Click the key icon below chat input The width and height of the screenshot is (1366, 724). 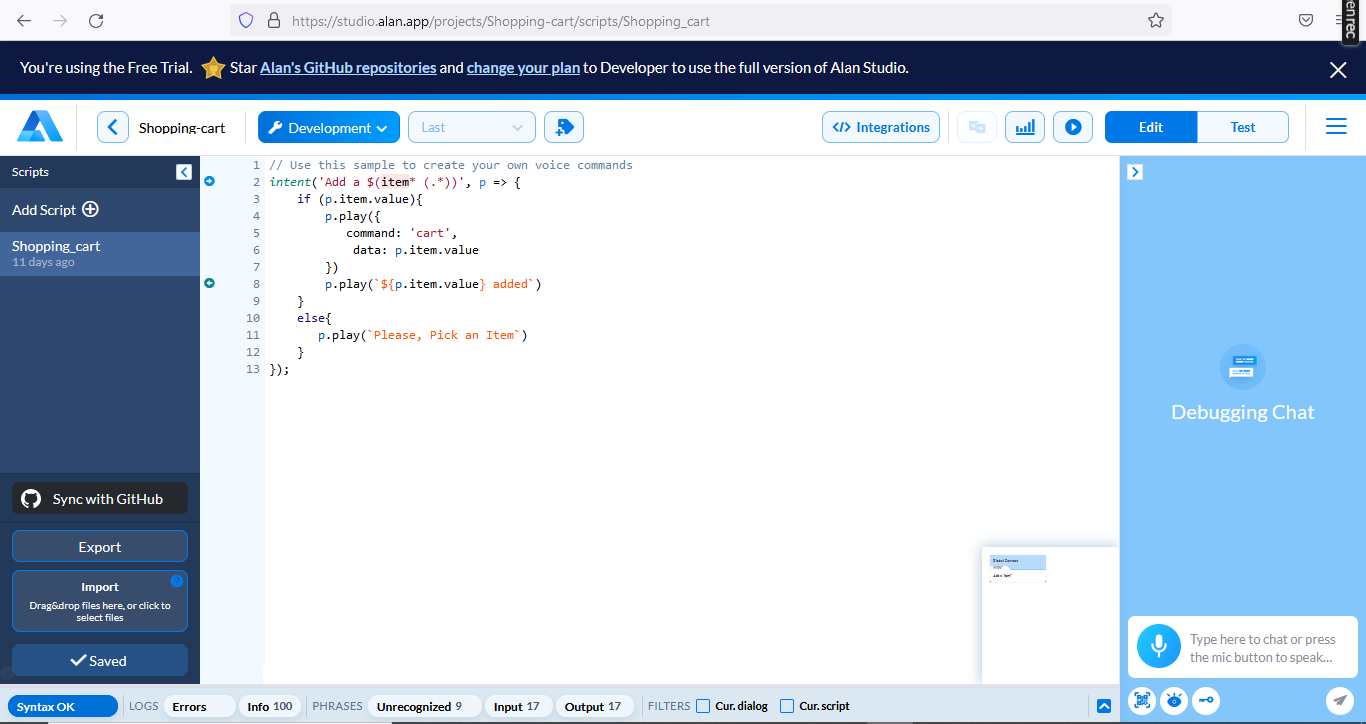[x=1205, y=701]
